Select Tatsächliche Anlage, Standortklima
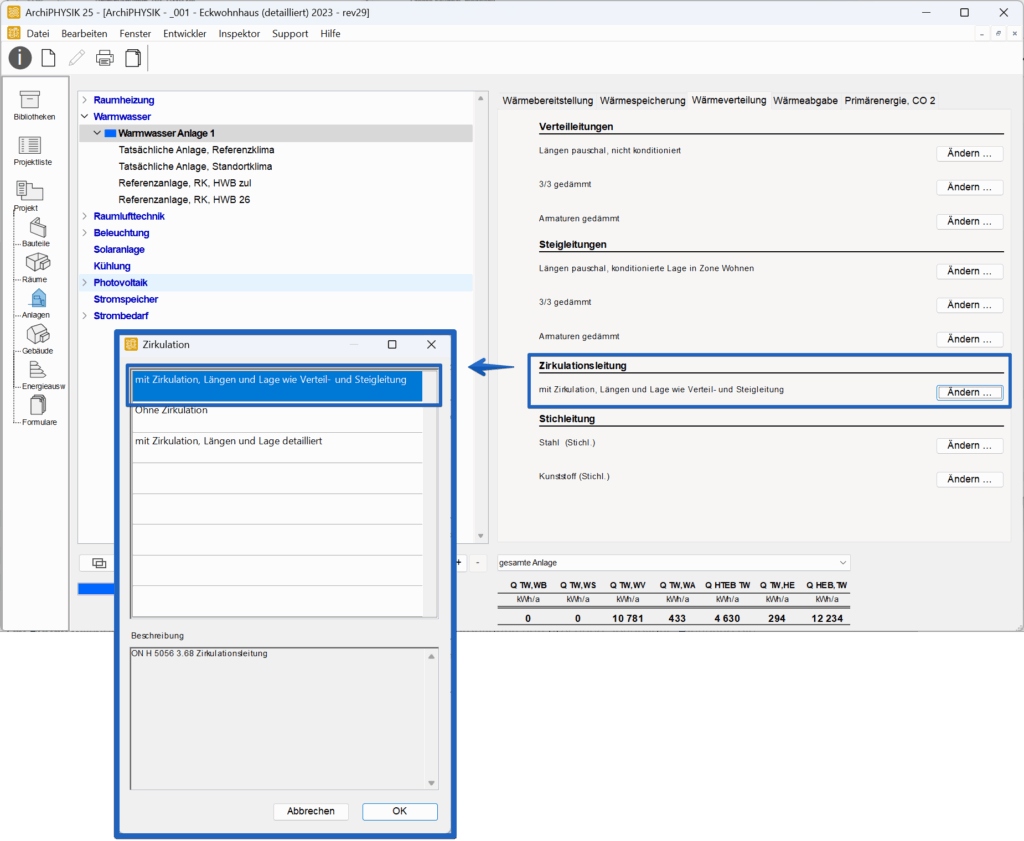The height and width of the screenshot is (841, 1024). coord(195,167)
